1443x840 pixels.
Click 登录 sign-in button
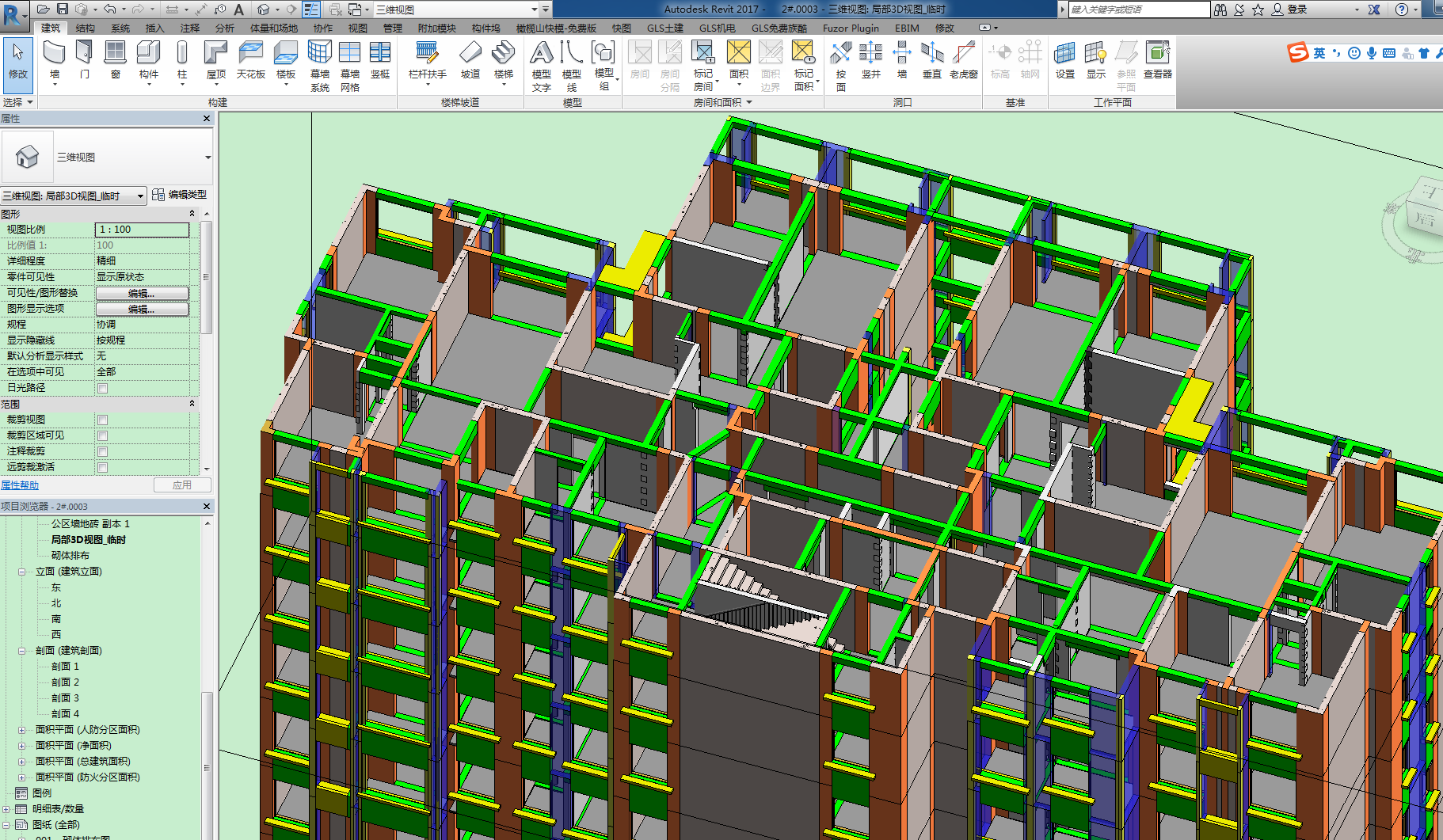(x=1289, y=10)
